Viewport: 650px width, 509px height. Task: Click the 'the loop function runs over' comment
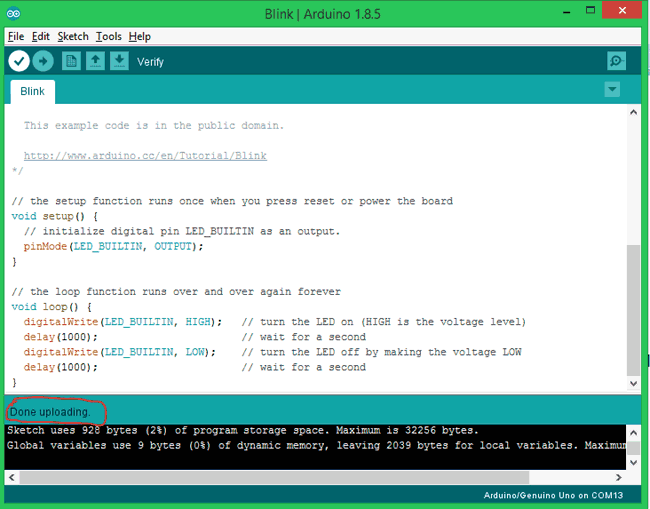[x=176, y=292]
